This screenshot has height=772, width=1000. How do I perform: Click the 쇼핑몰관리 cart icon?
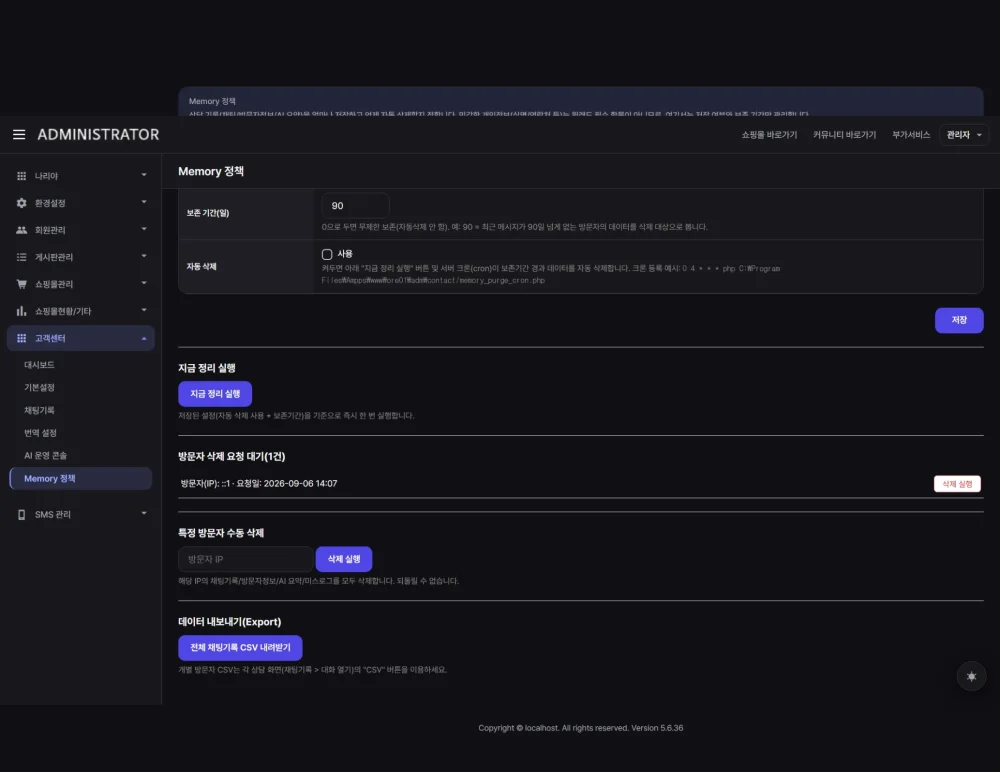pos(22,284)
